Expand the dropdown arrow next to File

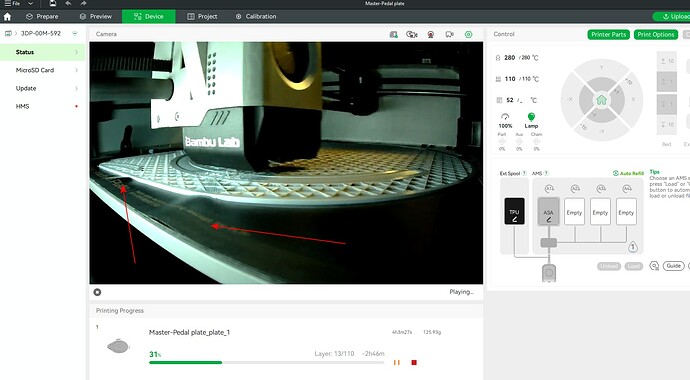tap(30, 3)
